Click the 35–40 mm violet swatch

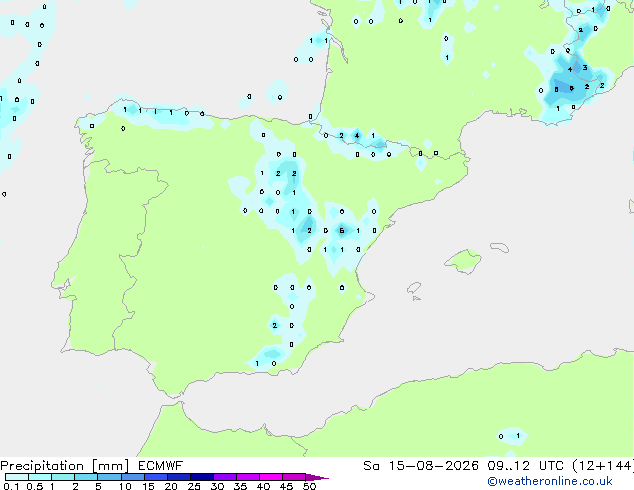[248, 477]
